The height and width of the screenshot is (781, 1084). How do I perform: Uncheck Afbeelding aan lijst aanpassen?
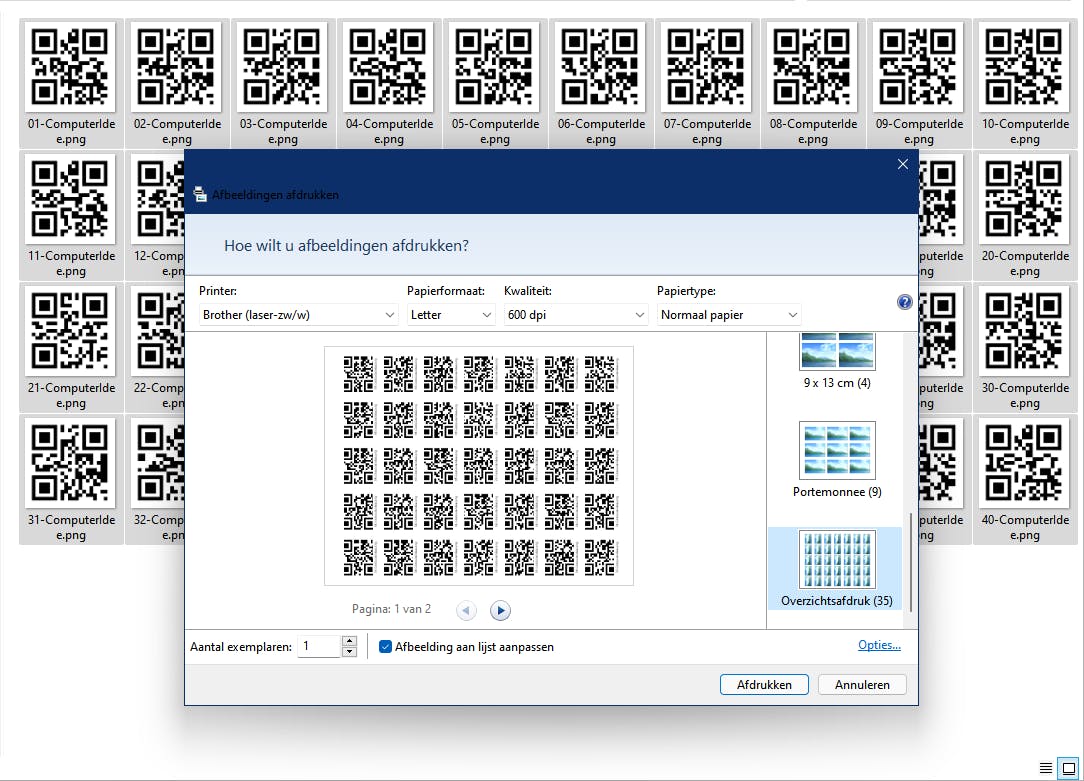tap(386, 647)
